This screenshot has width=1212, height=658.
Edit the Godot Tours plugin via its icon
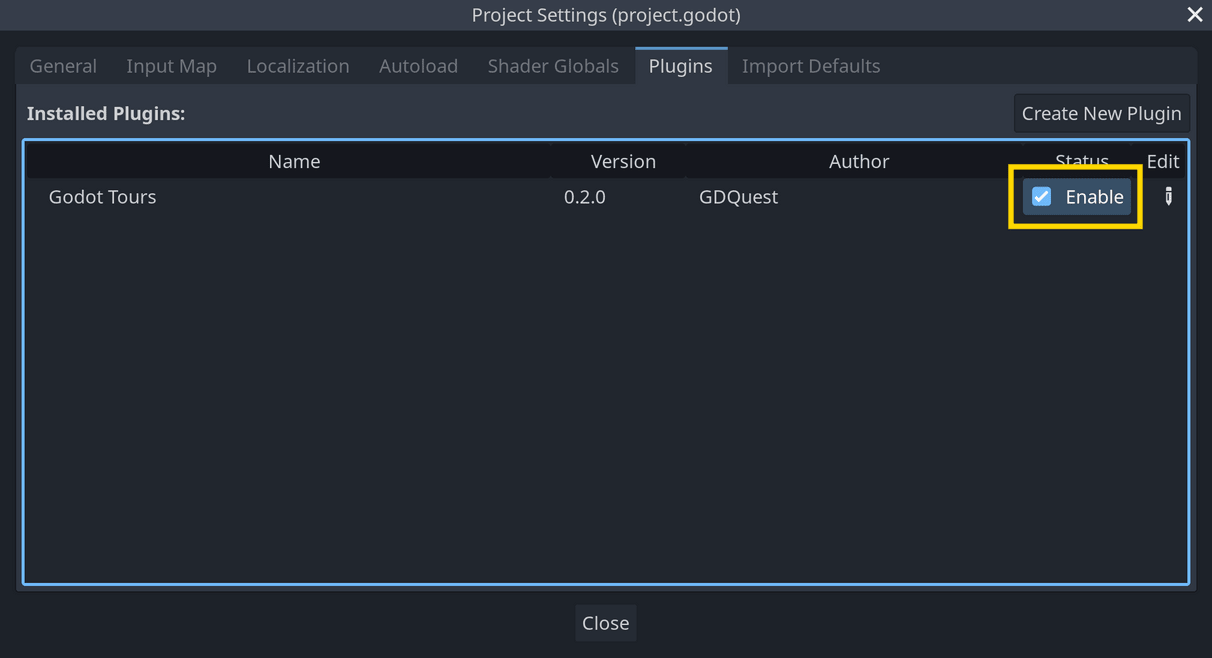click(1168, 197)
